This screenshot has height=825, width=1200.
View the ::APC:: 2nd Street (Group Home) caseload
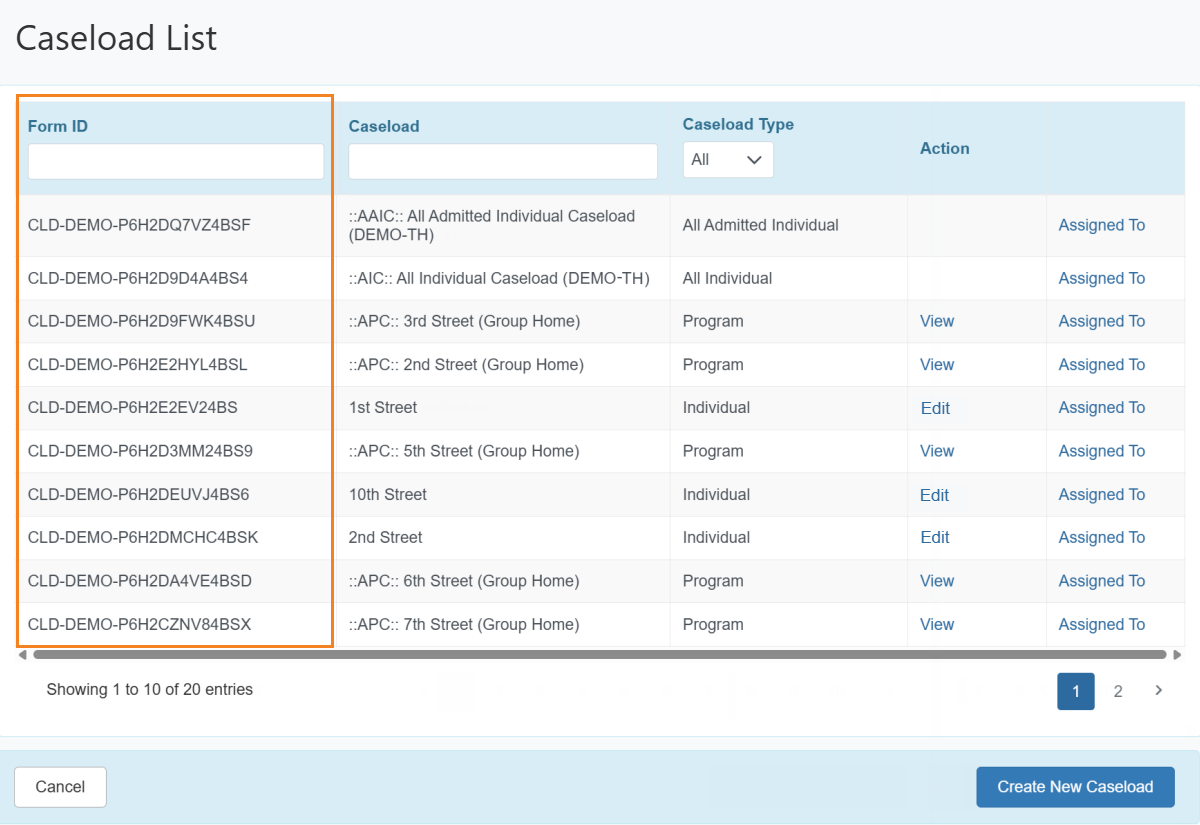pos(937,364)
